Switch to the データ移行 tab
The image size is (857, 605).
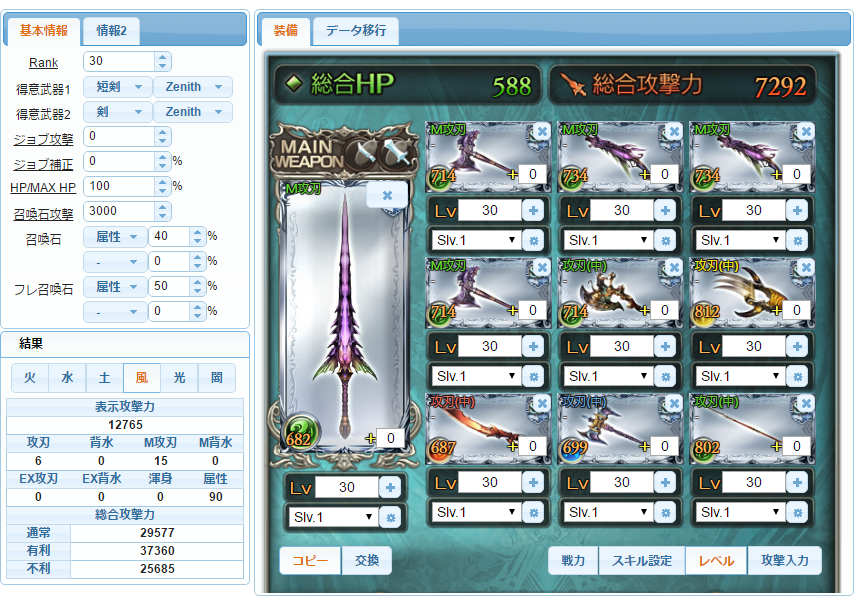click(x=355, y=31)
